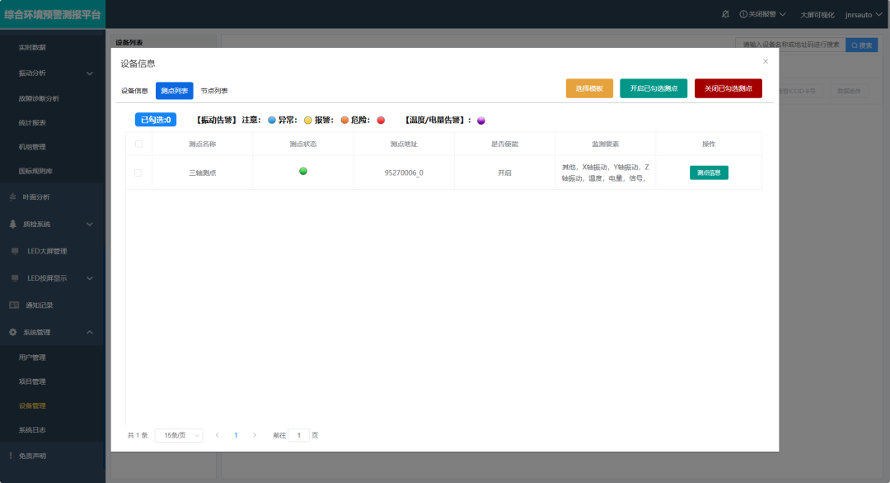Expand the LED投屏显示 submenu chevron

[x=90, y=278]
